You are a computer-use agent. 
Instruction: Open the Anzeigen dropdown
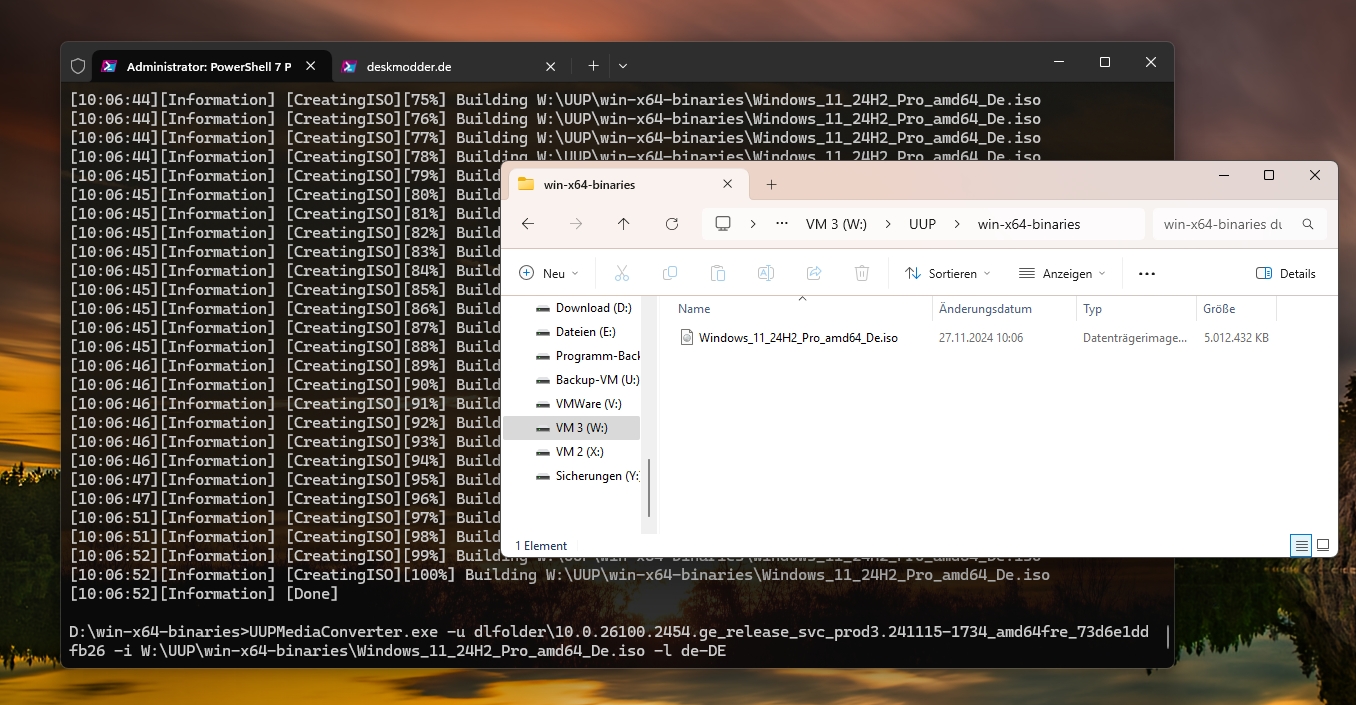point(1062,273)
